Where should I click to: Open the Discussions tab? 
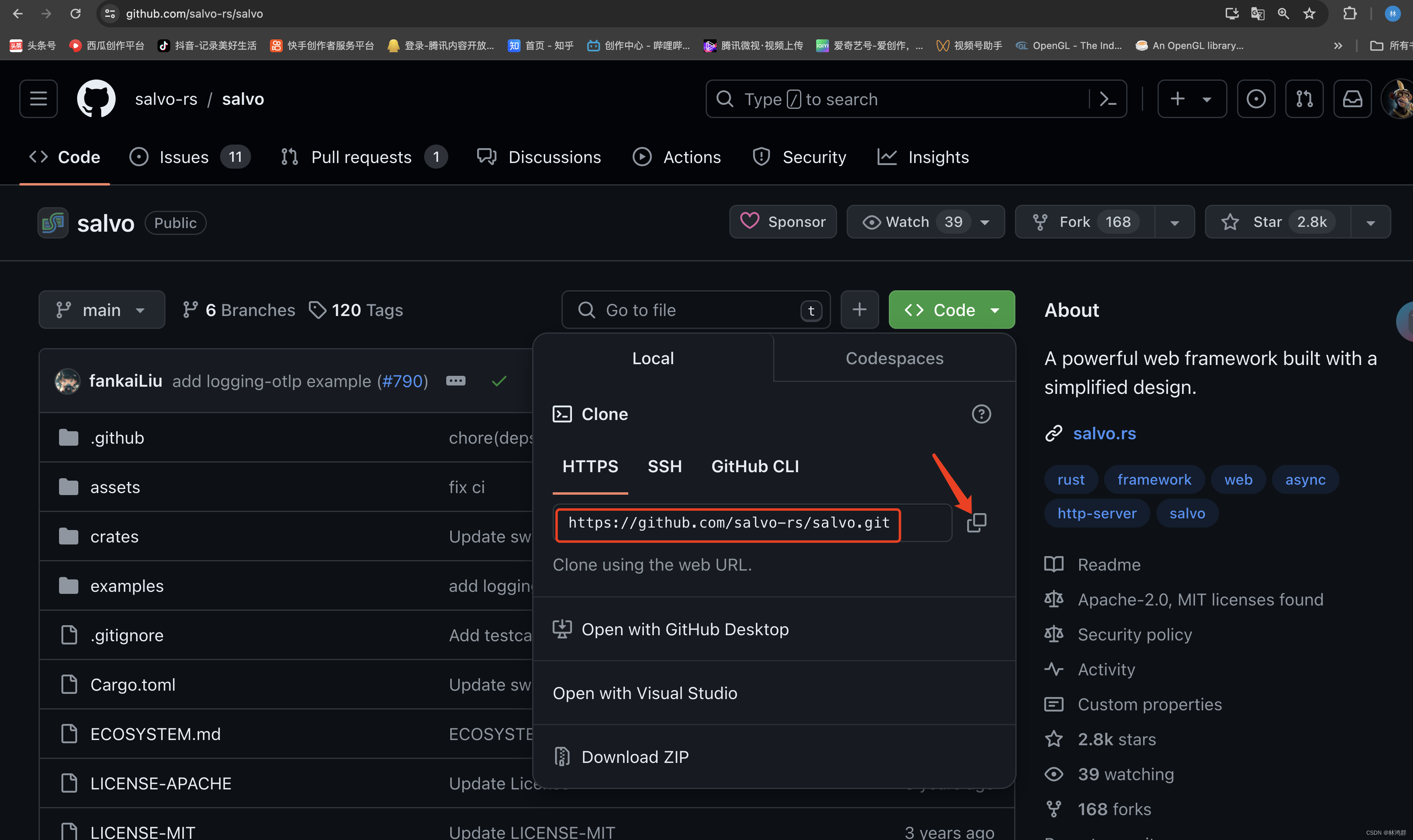[x=539, y=157]
